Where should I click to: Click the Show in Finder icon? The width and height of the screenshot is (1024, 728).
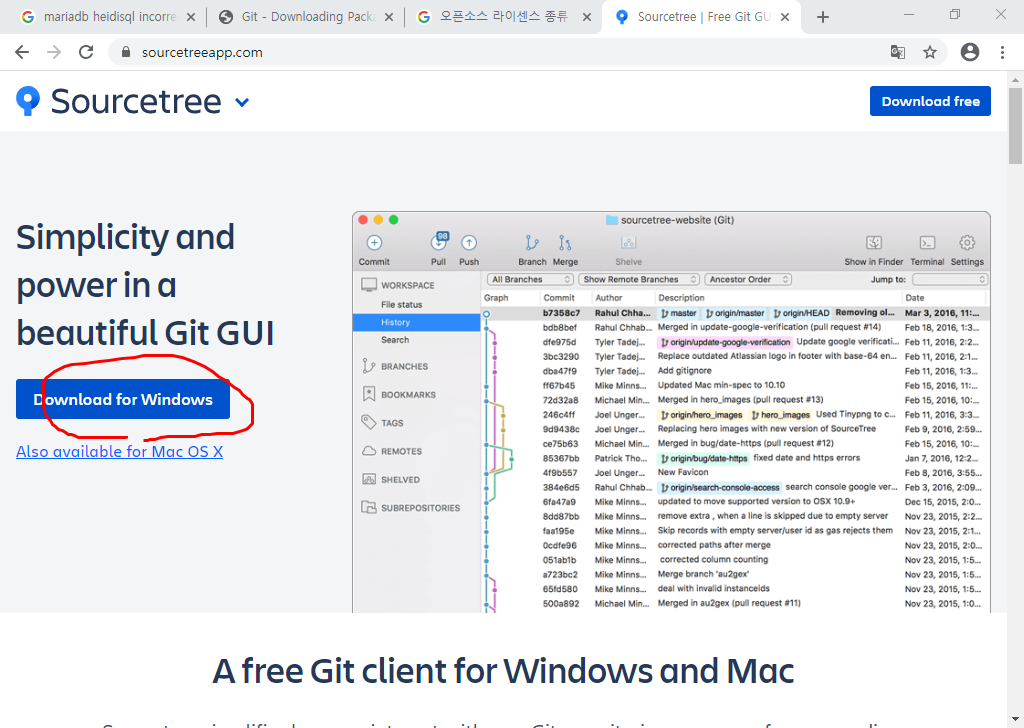[874, 243]
